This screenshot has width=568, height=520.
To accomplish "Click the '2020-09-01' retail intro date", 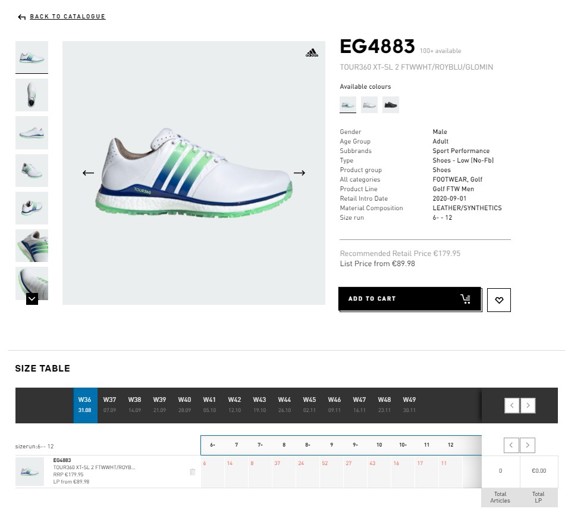I will 450,199.
